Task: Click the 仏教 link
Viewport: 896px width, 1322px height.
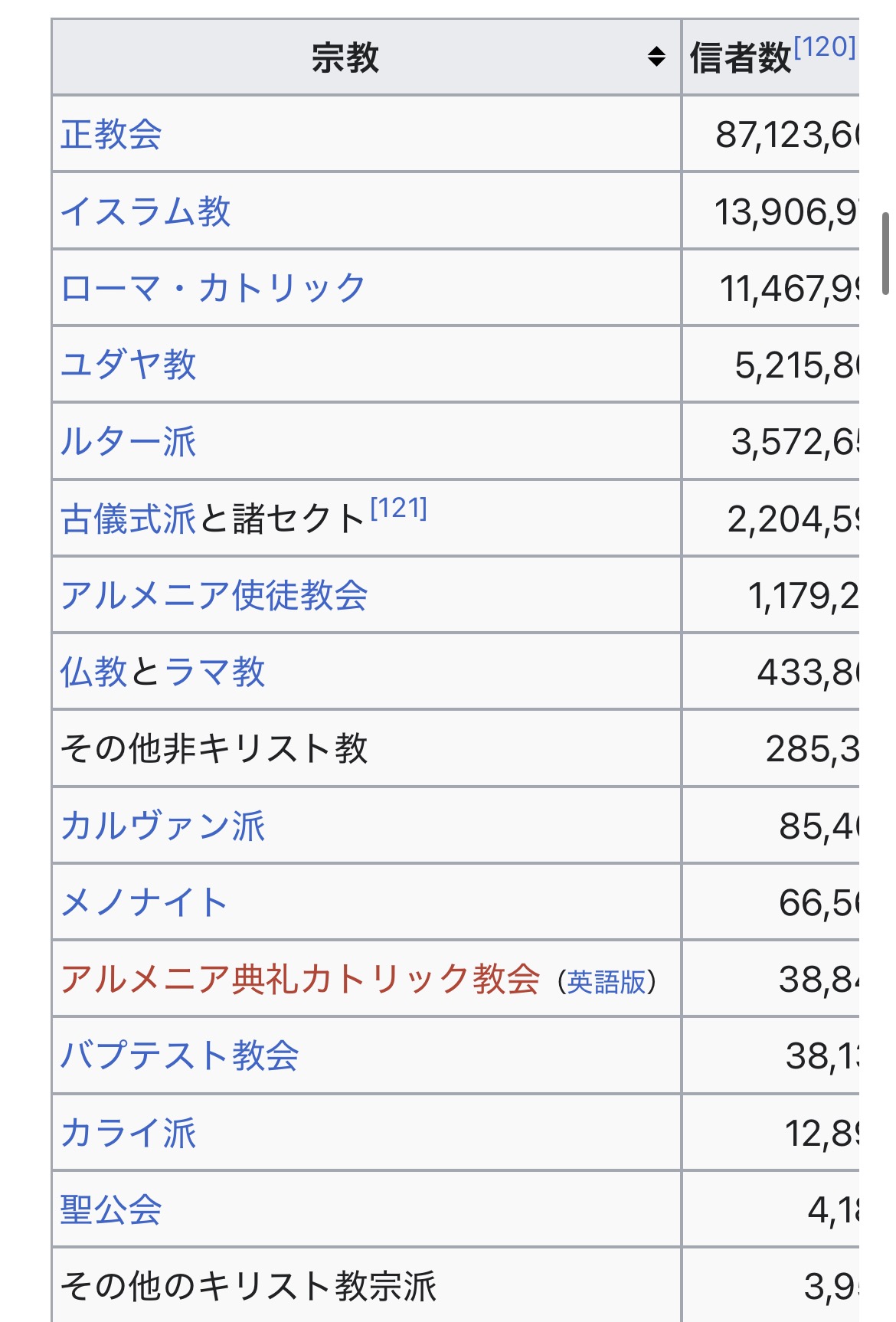Action: coord(93,672)
